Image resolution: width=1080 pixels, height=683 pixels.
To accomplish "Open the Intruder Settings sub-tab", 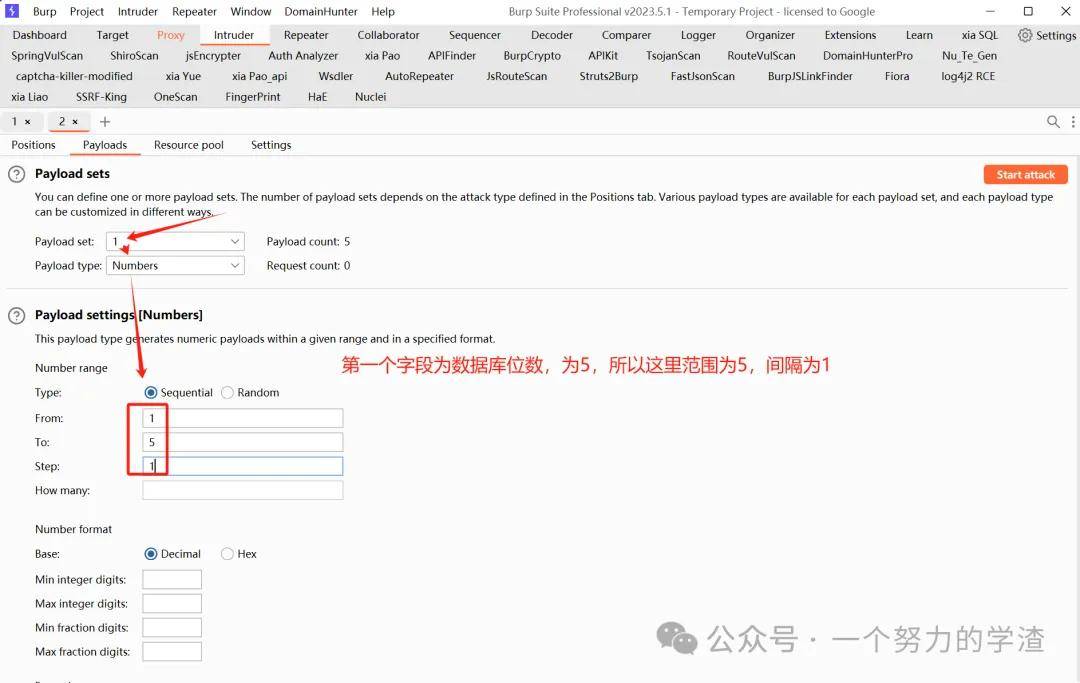I will (x=271, y=145).
